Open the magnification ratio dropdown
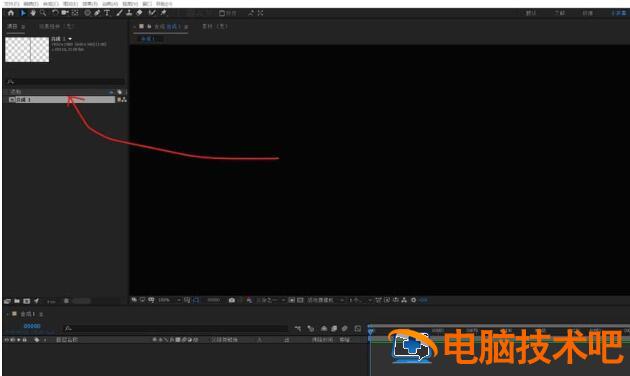 [169, 300]
